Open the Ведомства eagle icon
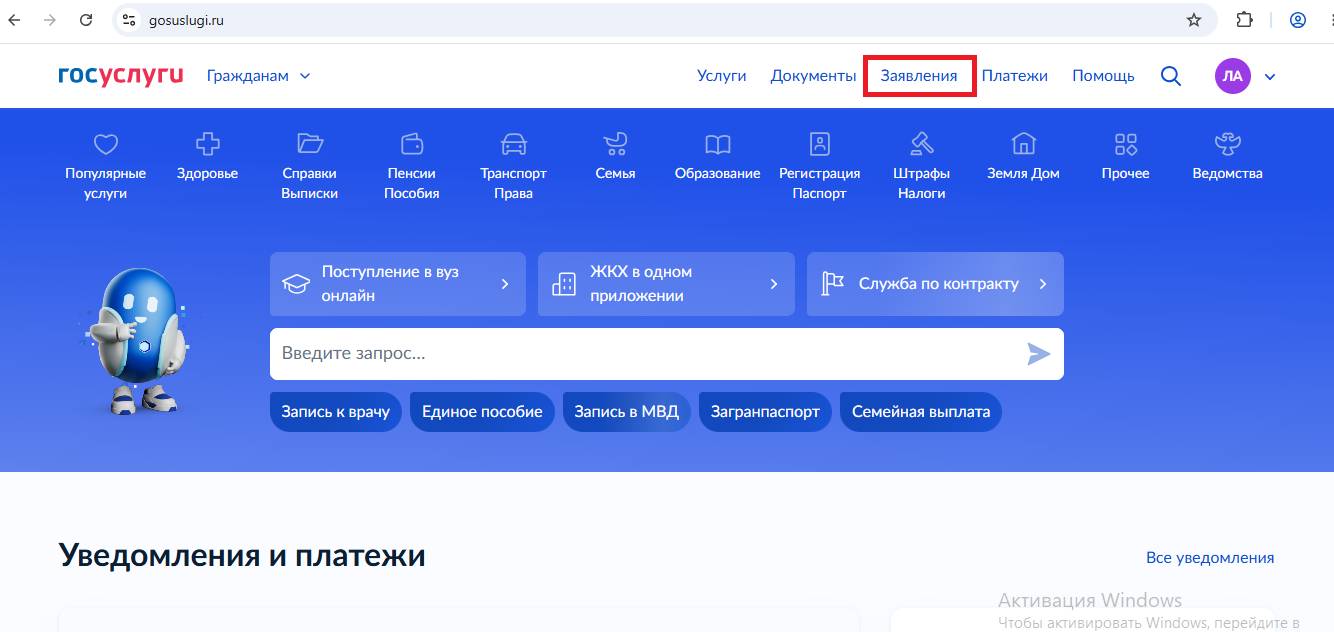The image size is (1334, 632). [1227, 144]
